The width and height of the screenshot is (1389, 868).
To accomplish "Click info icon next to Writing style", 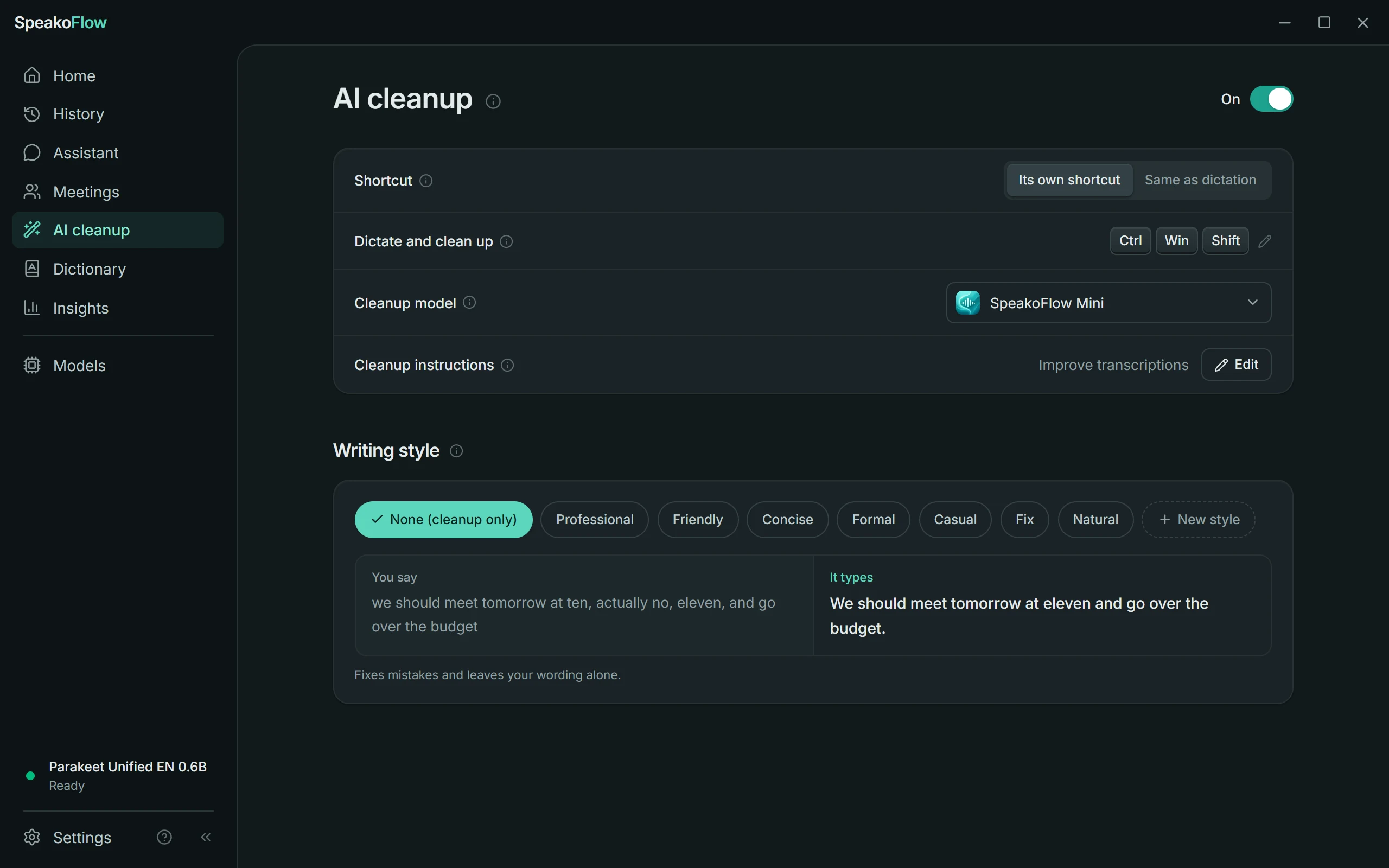I will click(456, 451).
